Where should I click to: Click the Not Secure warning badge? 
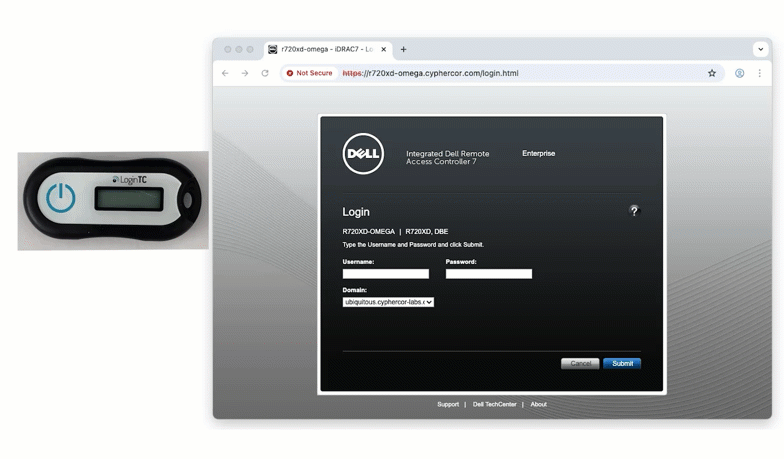tap(309, 73)
